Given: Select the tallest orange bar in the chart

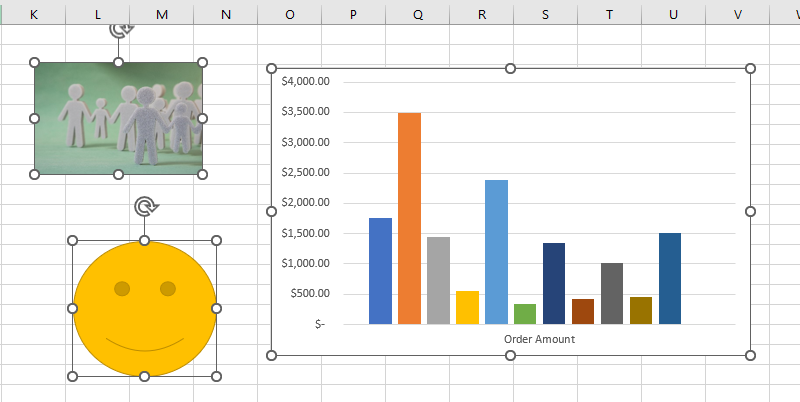Looking at the screenshot, I should tap(409, 218).
